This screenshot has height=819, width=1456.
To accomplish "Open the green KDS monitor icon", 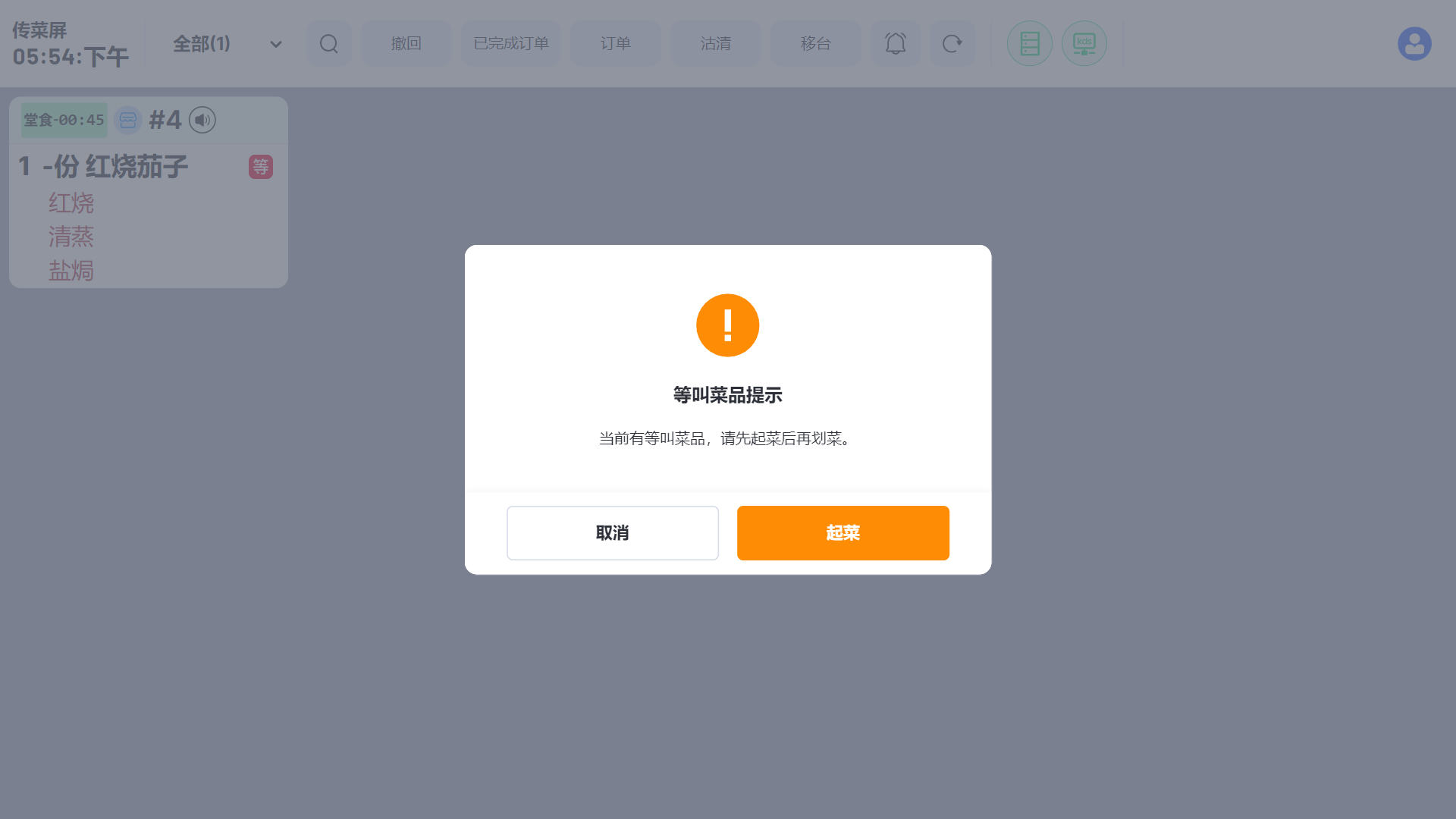I will point(1084,43).
